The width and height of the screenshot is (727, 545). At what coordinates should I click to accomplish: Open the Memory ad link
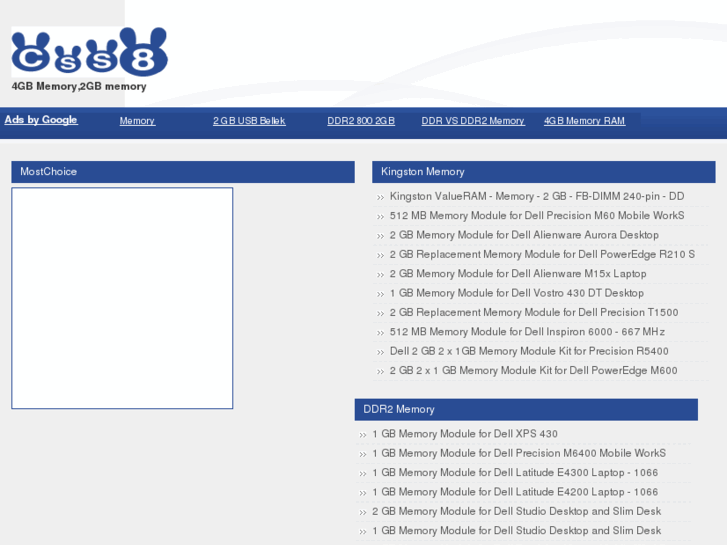[x=137, y=121]
